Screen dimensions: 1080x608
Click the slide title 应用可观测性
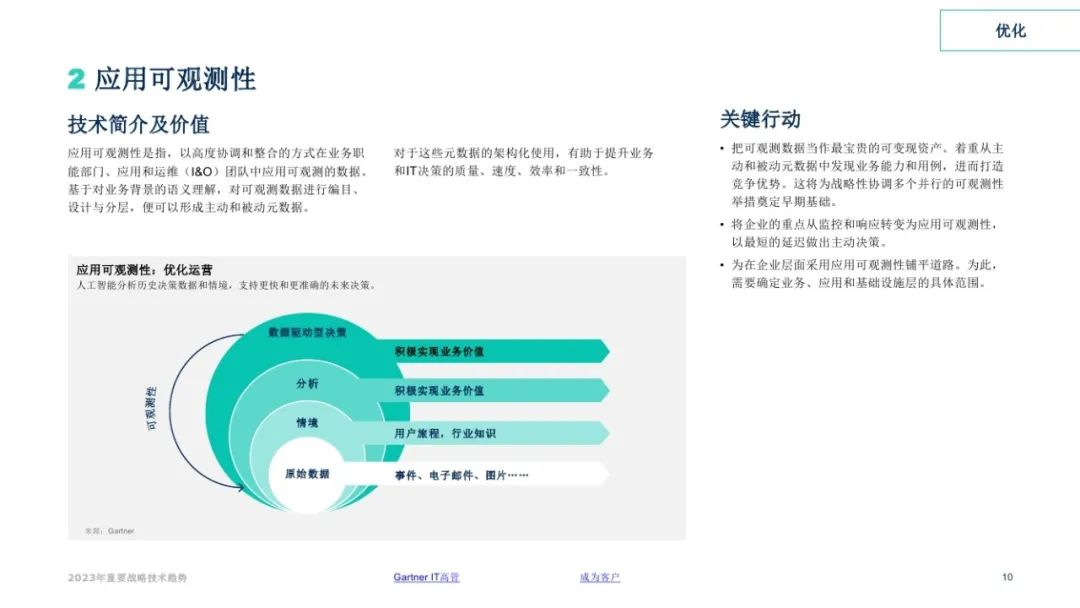coord(175,79)
